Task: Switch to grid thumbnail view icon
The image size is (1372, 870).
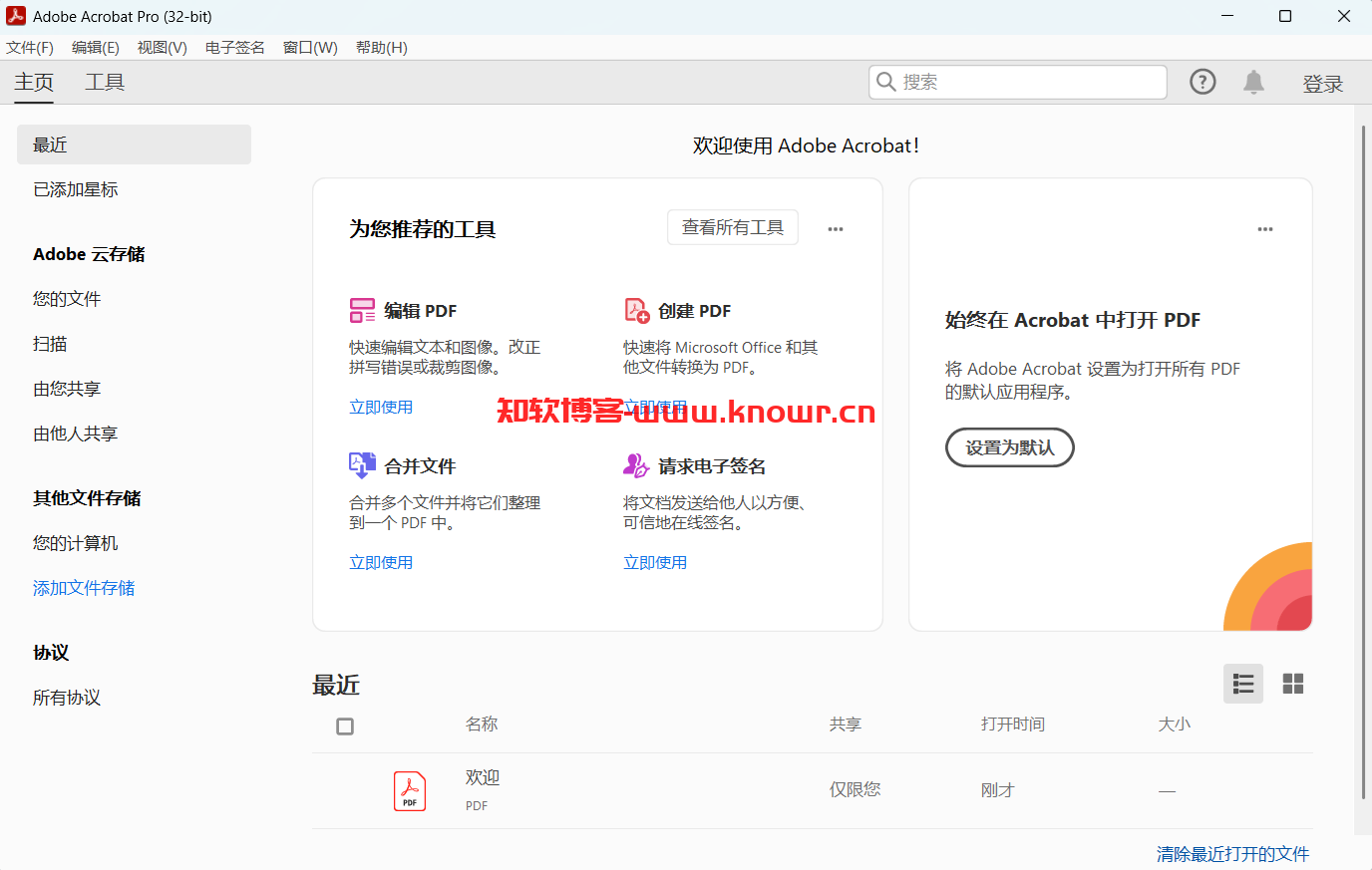Action: [1293, 684]
